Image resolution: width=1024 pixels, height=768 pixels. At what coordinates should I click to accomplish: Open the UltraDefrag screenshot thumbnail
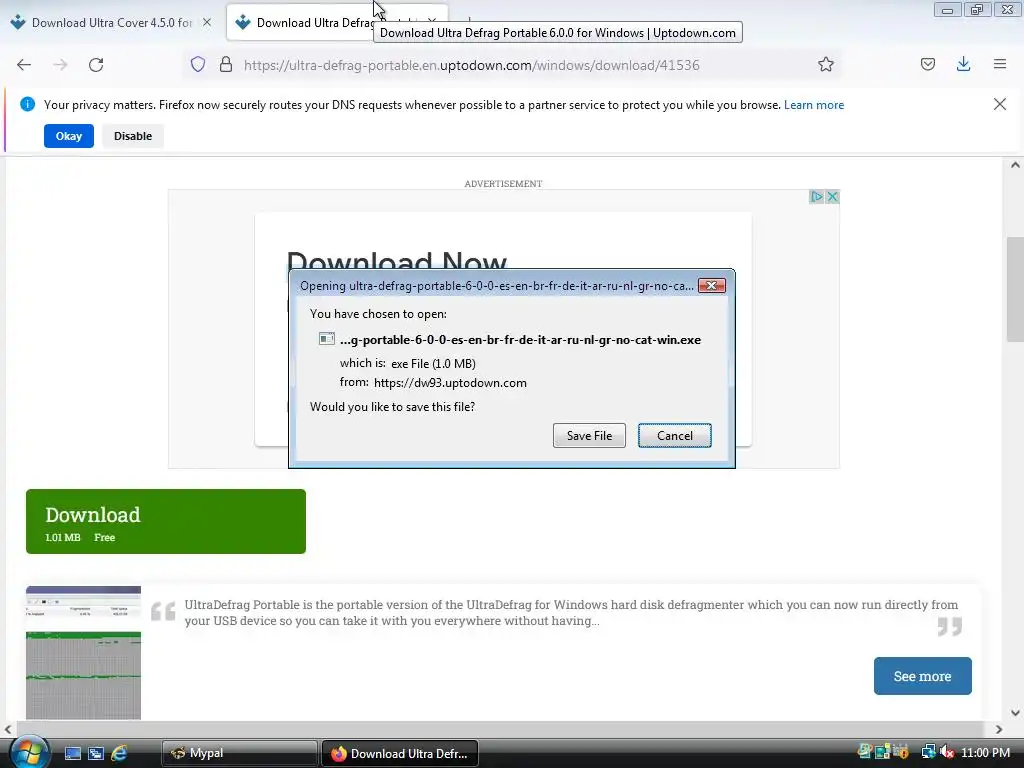(x=84, y=652)
